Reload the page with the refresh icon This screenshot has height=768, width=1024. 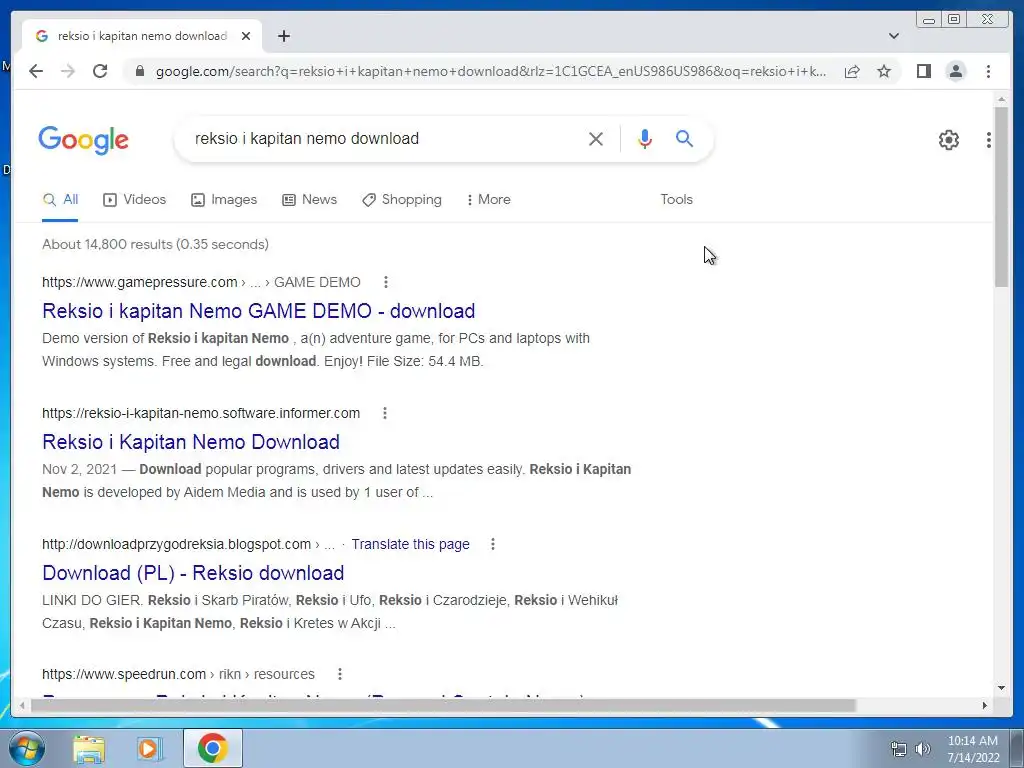100,71
